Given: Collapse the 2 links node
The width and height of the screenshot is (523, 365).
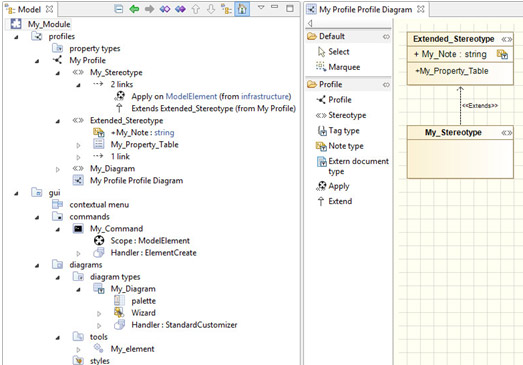Looking at the screenshot, I should 78,85.
